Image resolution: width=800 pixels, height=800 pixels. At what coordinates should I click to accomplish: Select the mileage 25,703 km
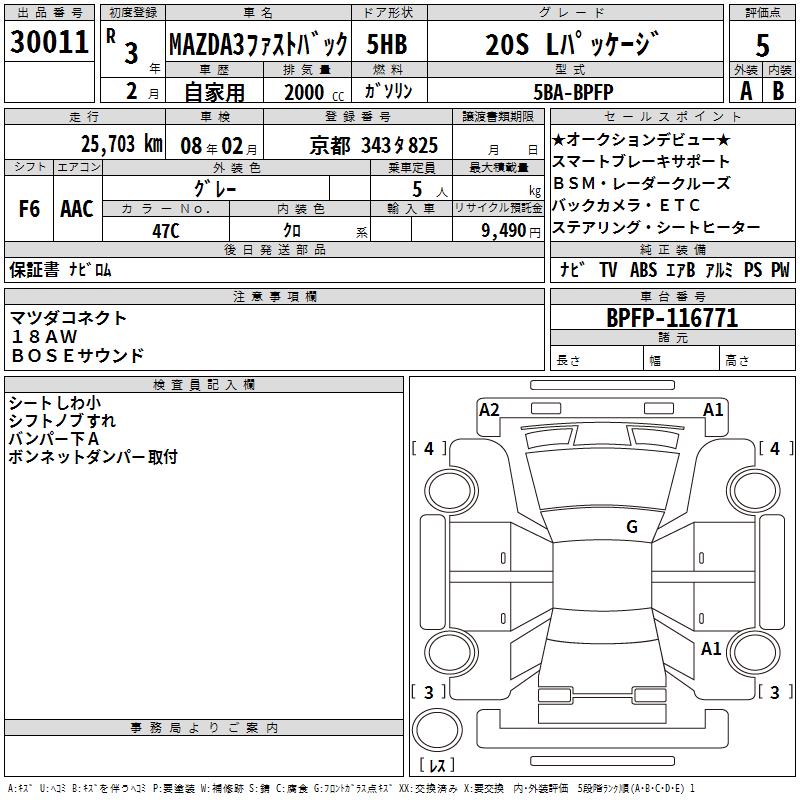coord(122,144)
